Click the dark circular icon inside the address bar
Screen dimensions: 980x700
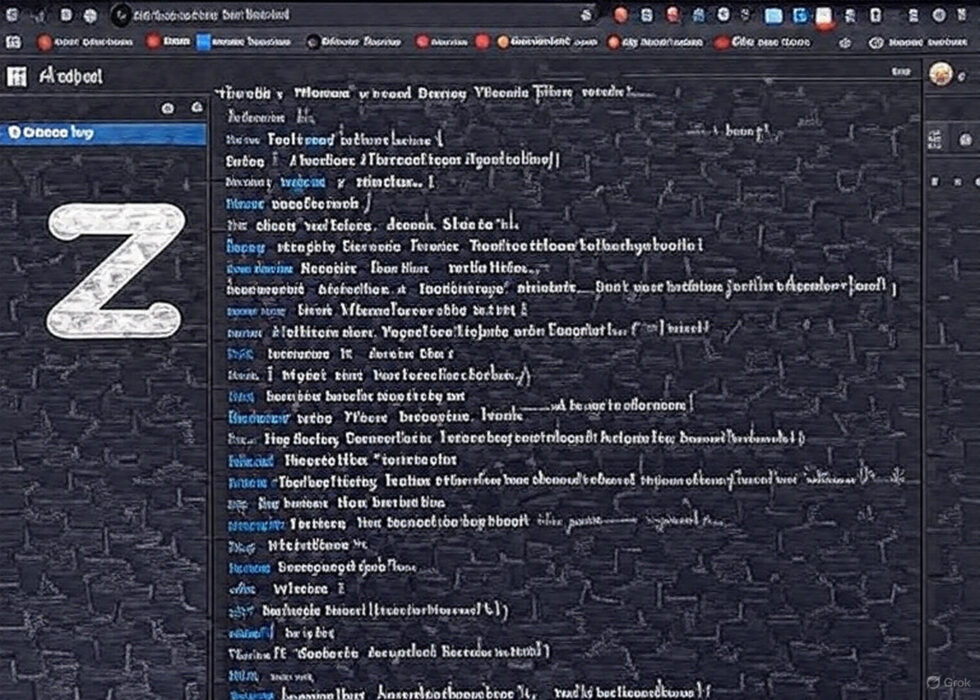(121, 15)
